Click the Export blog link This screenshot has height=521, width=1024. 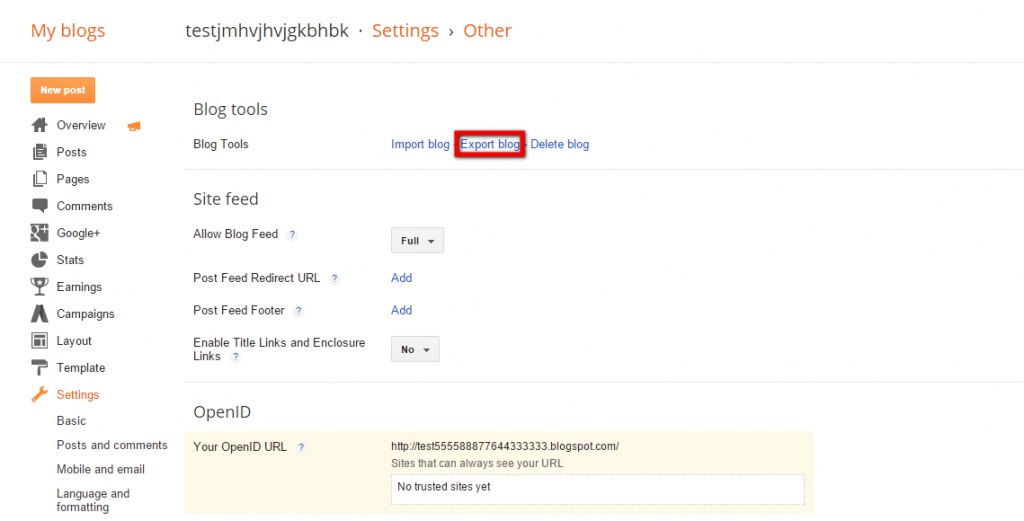pyautogui.click(x=490, y=145)
